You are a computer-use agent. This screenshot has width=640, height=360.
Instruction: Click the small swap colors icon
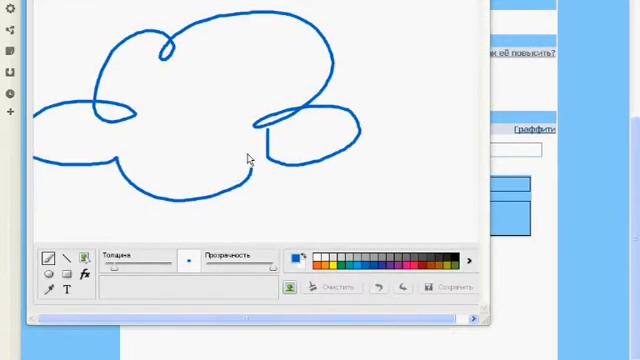click(304, 256)
